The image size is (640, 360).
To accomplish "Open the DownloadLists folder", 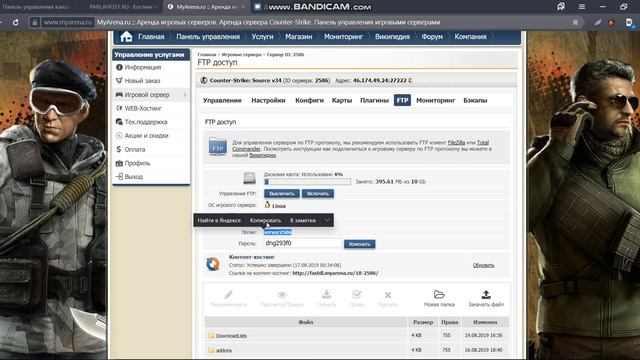I will click(231, 336).
